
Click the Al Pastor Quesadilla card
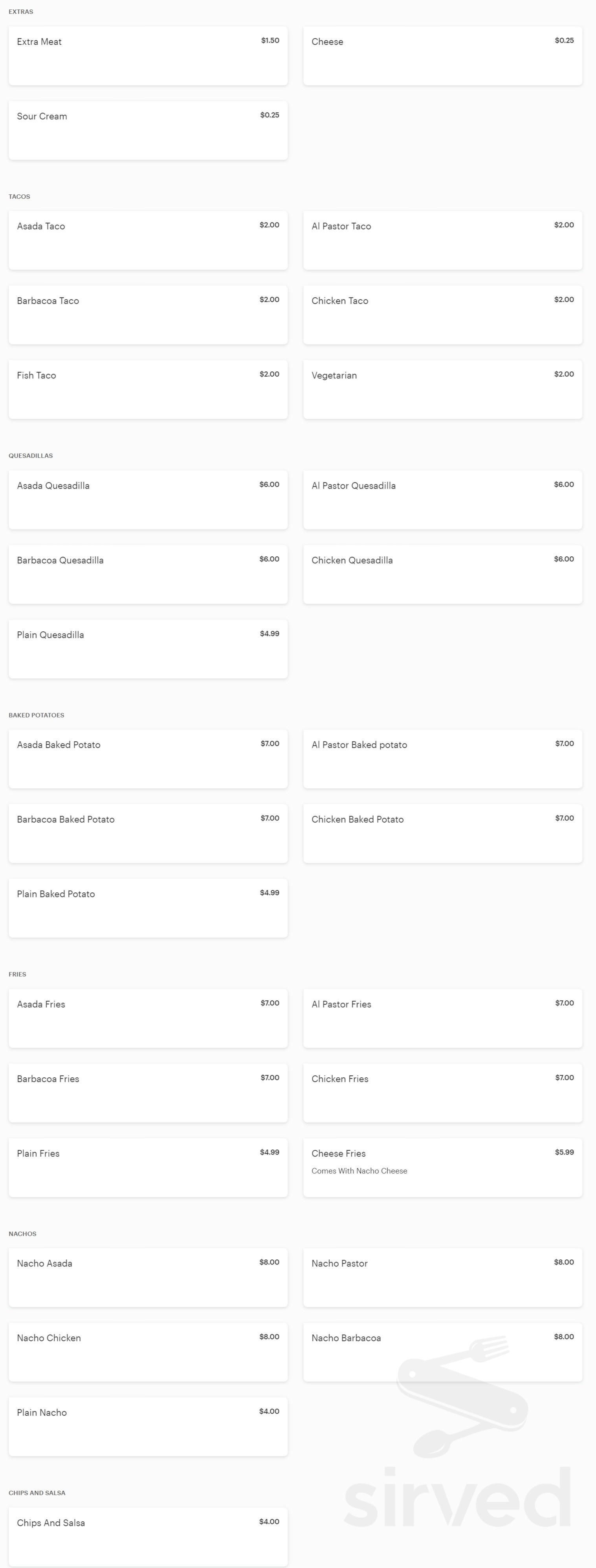[x=442, y=500]
